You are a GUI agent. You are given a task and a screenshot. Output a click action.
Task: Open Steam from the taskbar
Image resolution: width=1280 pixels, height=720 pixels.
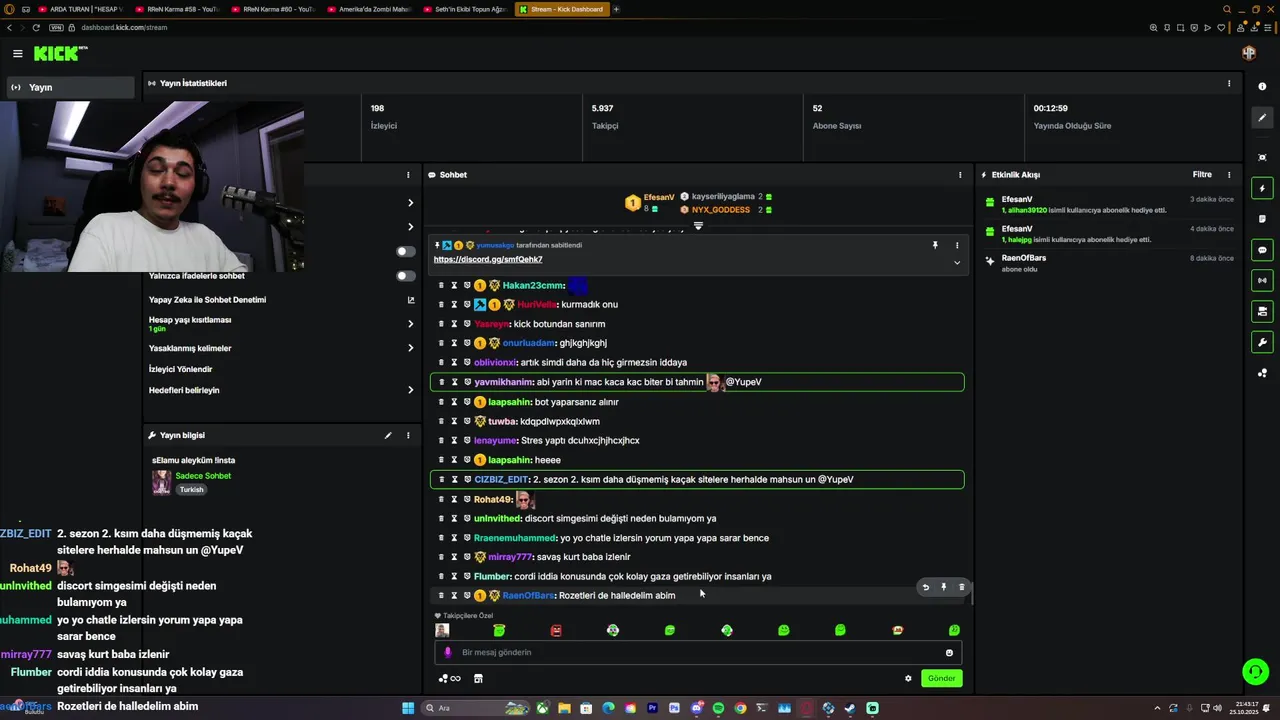point(850,708)
